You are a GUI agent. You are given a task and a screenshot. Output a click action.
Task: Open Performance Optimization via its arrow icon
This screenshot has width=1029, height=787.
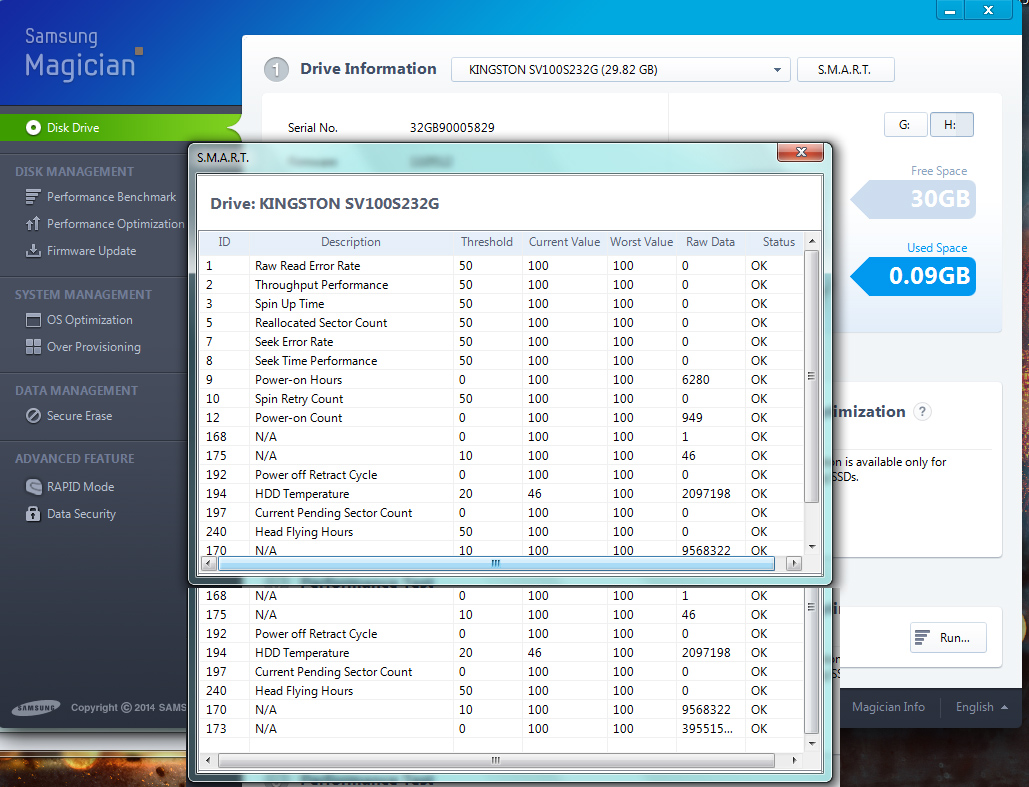[33, 224]
